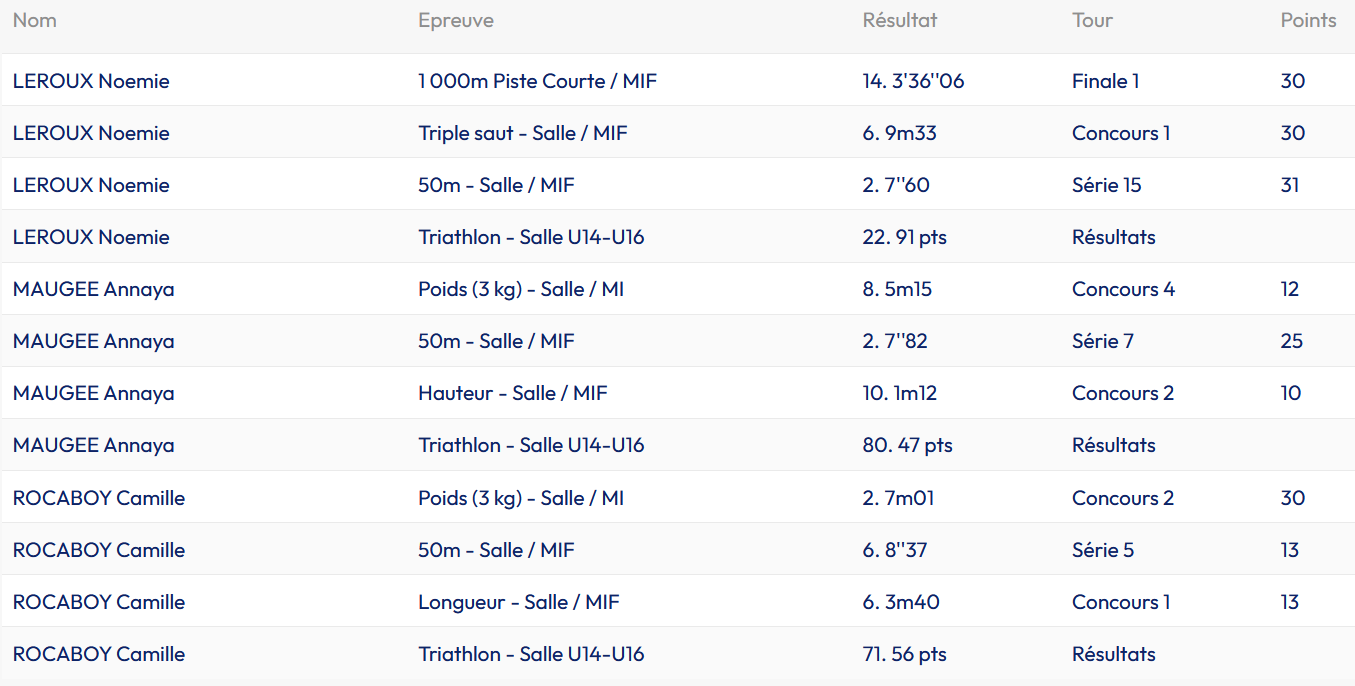Select Longueur - Salle / MIF event

[518, 602]
